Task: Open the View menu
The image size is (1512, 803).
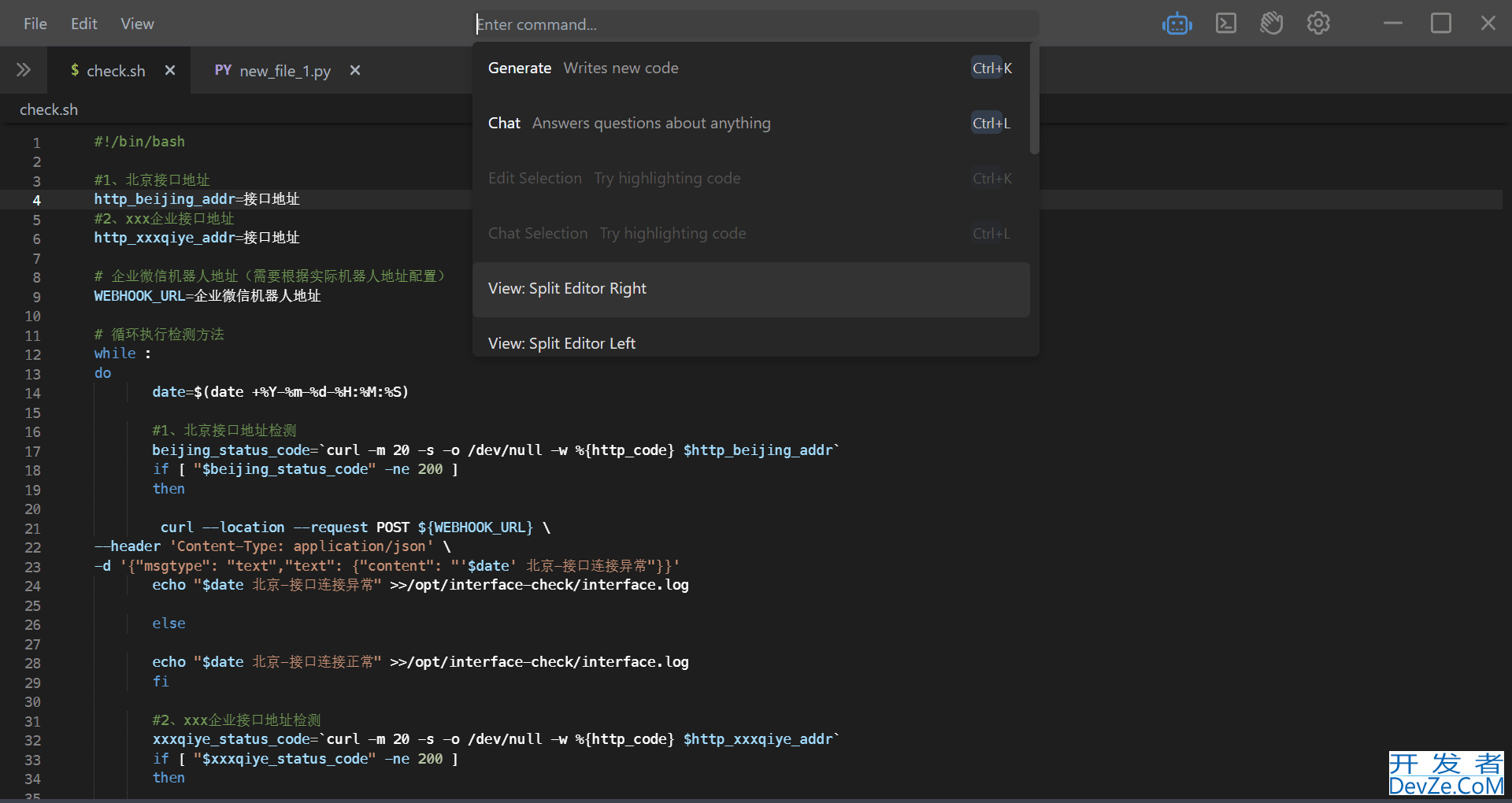Action: point(137,24)
